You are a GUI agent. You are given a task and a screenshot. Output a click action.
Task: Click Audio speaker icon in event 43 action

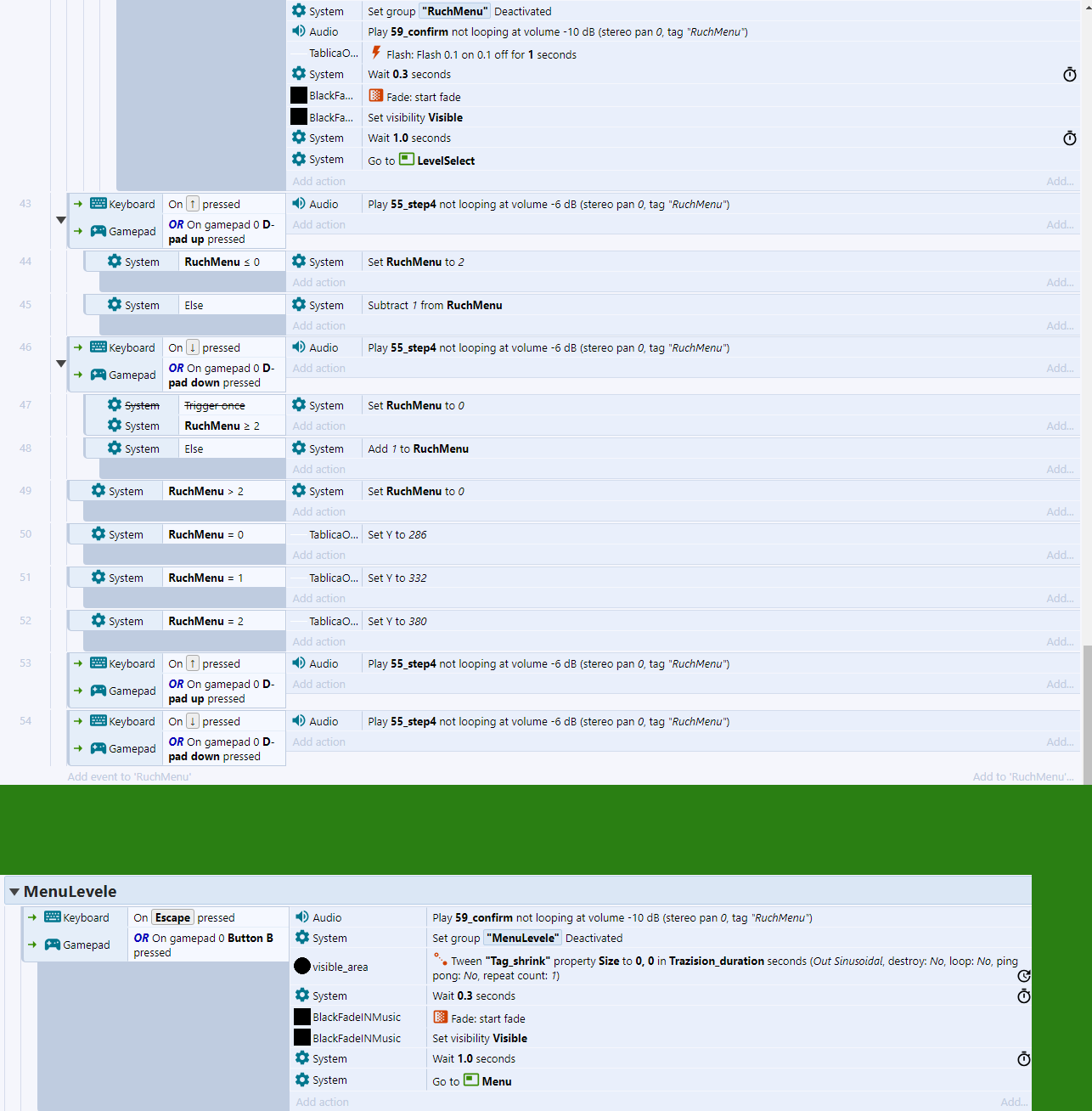tap(299, 204)
